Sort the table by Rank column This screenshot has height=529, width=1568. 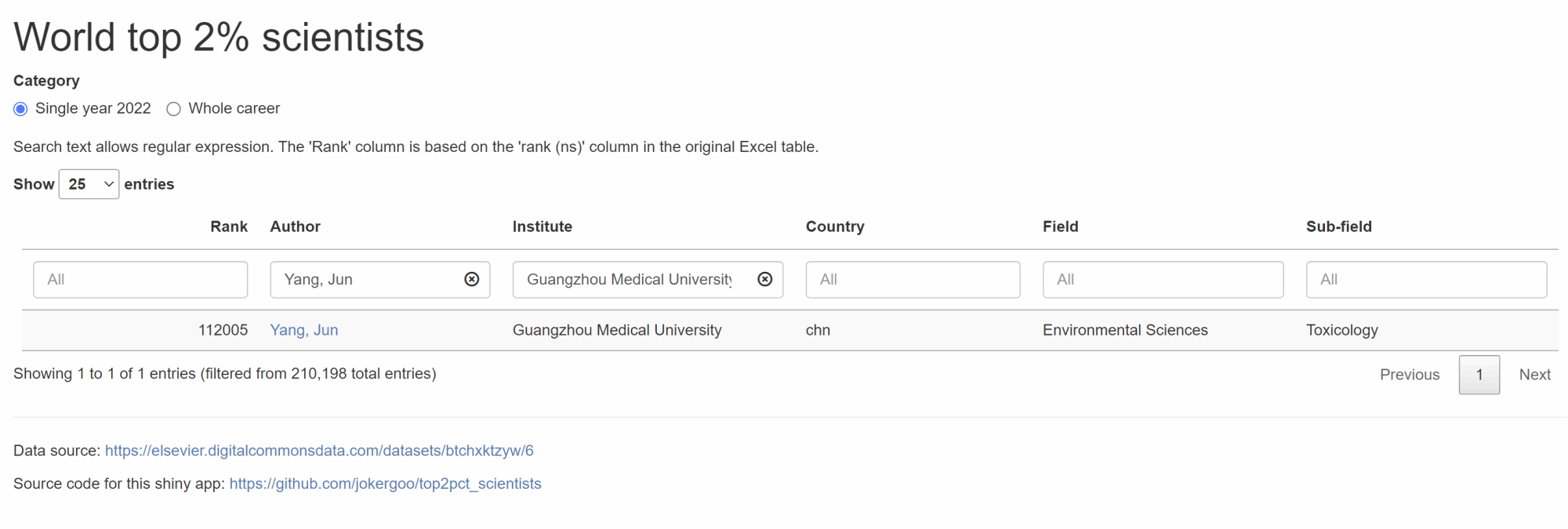(228, 226)
